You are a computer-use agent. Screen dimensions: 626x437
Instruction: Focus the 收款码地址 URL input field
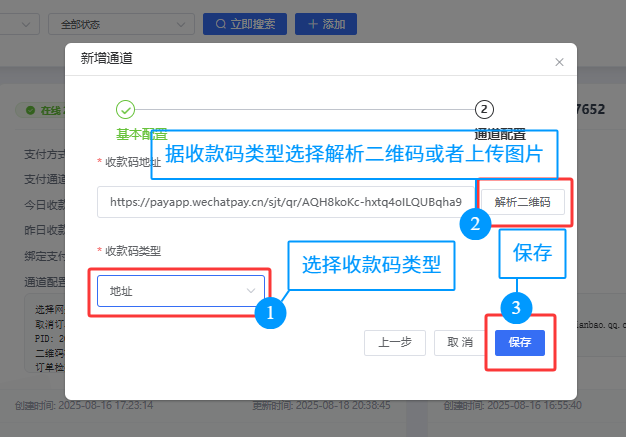(285, 201)
